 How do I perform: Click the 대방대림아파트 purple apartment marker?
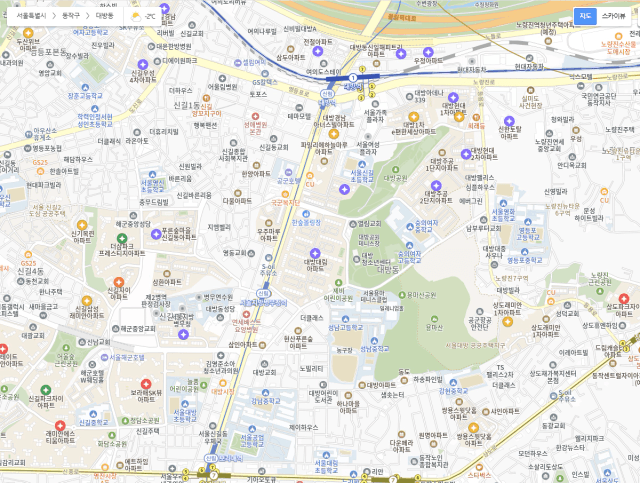(315, 254)
